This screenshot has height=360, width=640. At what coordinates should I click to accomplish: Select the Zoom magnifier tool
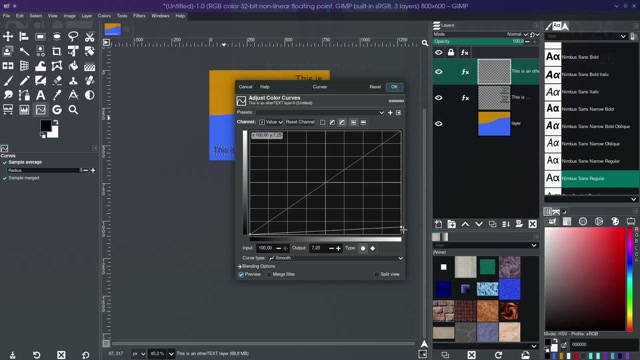pyautogui.click(x=73, y=109)
